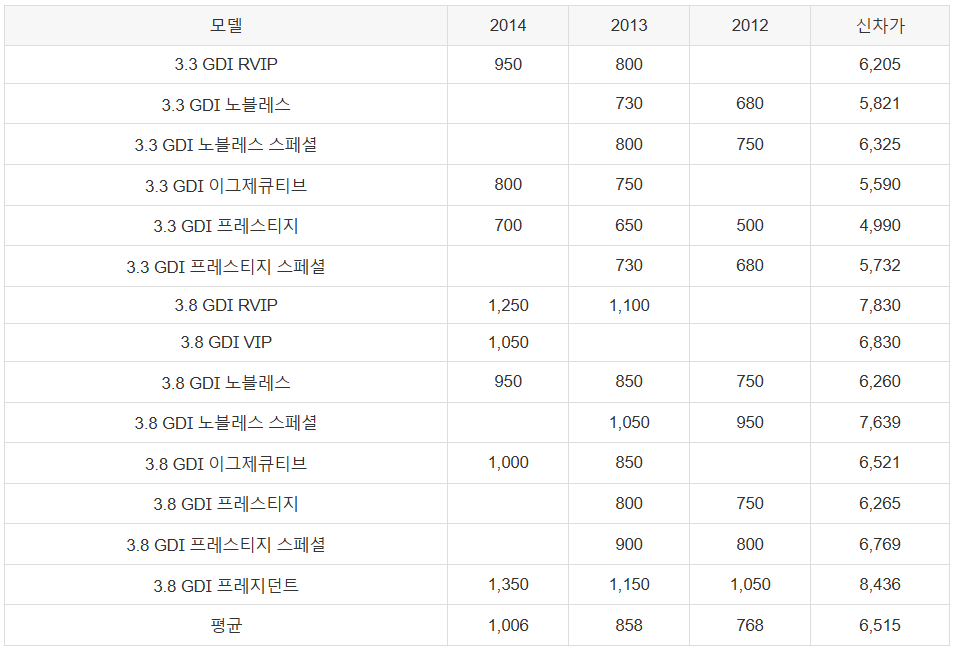Viewport: 953px width, 649px height.
Task: Click the 1,000 value in 3.8 이그제큐티브 row
Action: pyautogui.click(x=508, y=462)
